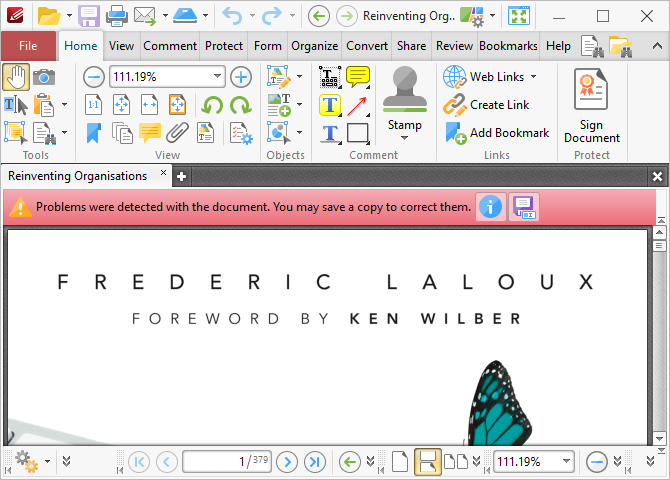Select the Reinventing Organisations document tab
Viewport: 670px width, 480px height.
[x=78, y=176]
